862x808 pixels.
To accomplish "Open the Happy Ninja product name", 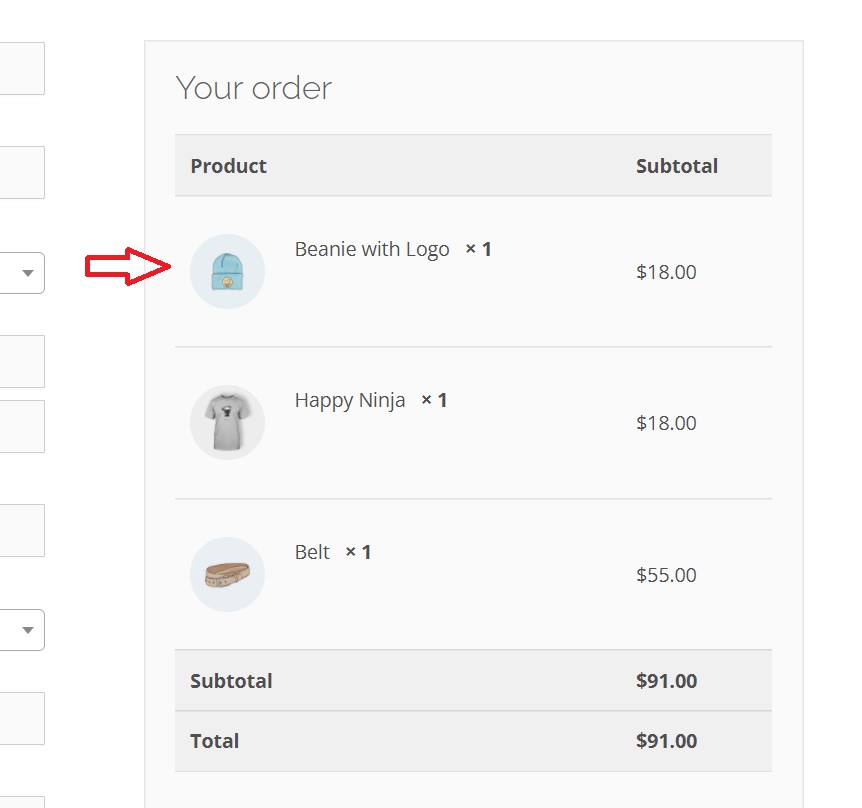I will click(350, 401).
